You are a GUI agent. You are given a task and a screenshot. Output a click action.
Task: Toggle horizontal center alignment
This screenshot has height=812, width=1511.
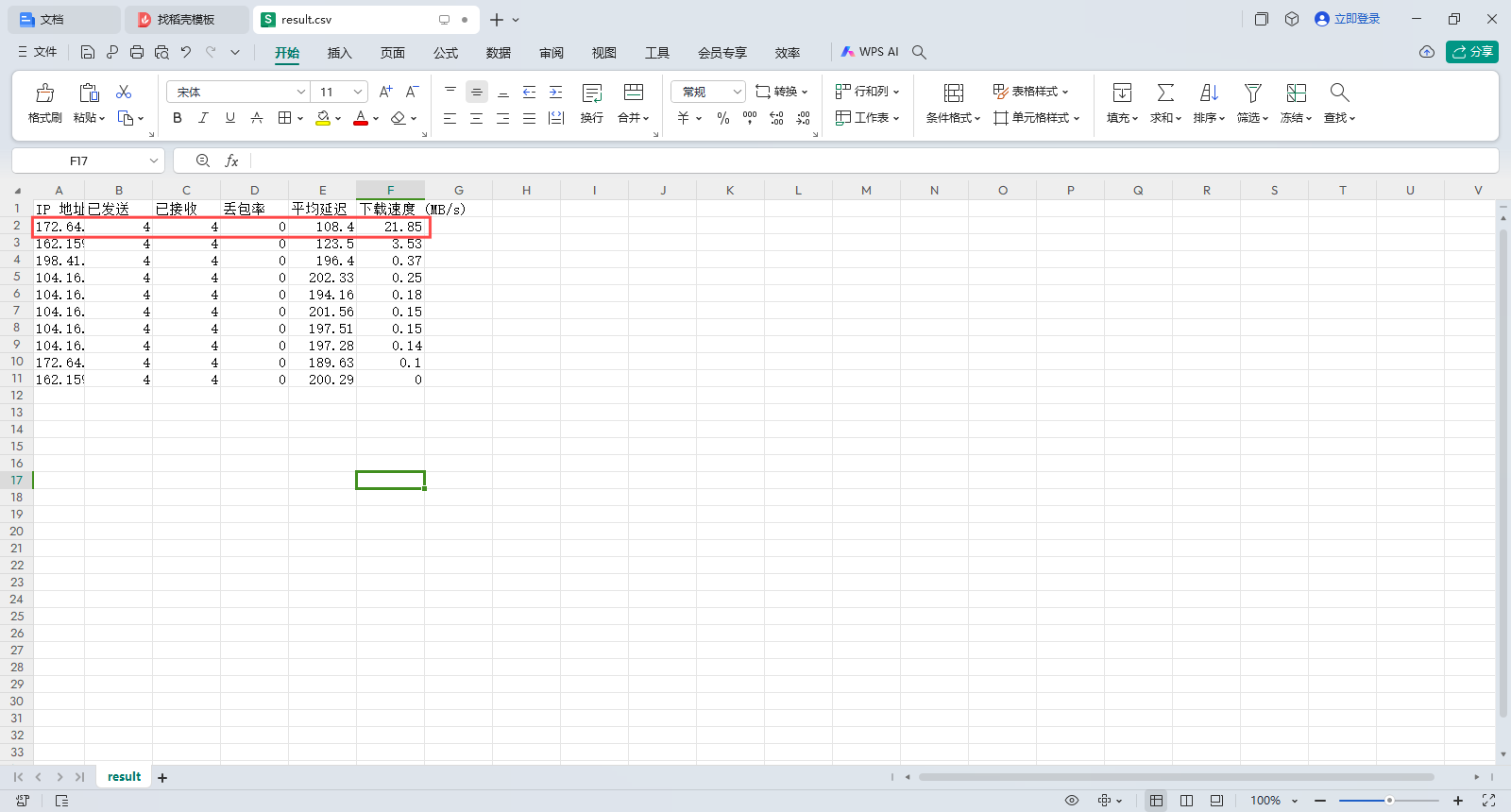(477, 118)
